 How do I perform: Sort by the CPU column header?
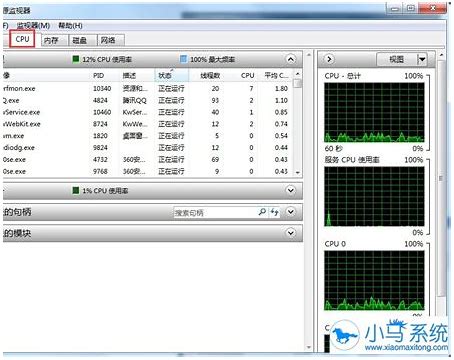click(x=247, y=76)
